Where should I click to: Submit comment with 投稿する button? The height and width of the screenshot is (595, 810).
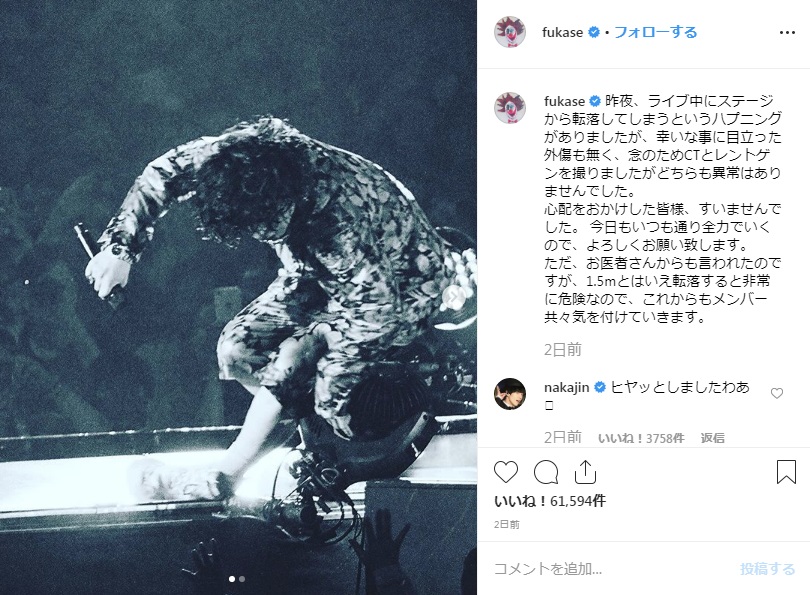coord(767,569)
